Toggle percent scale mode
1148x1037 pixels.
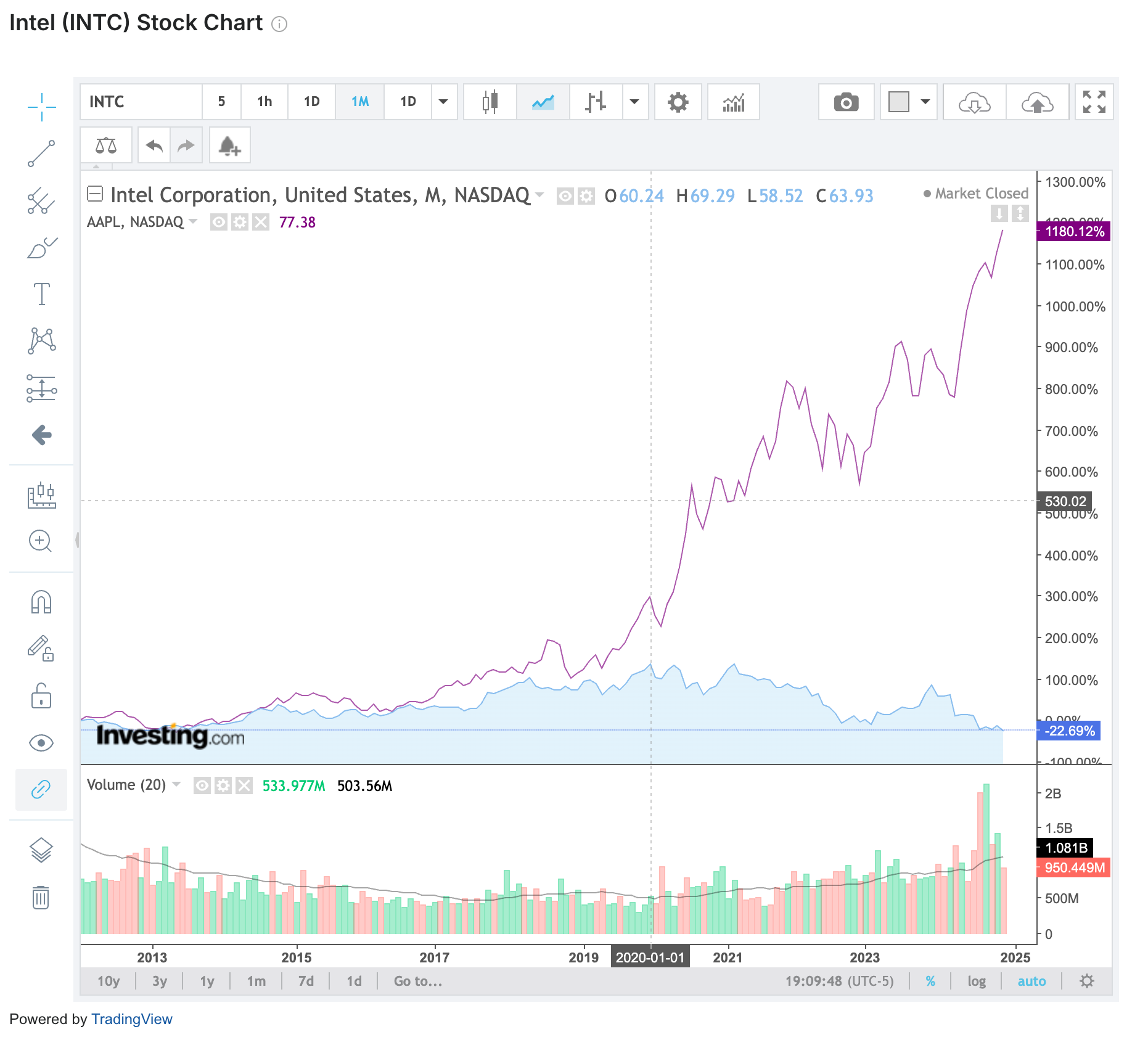[930, 981]
